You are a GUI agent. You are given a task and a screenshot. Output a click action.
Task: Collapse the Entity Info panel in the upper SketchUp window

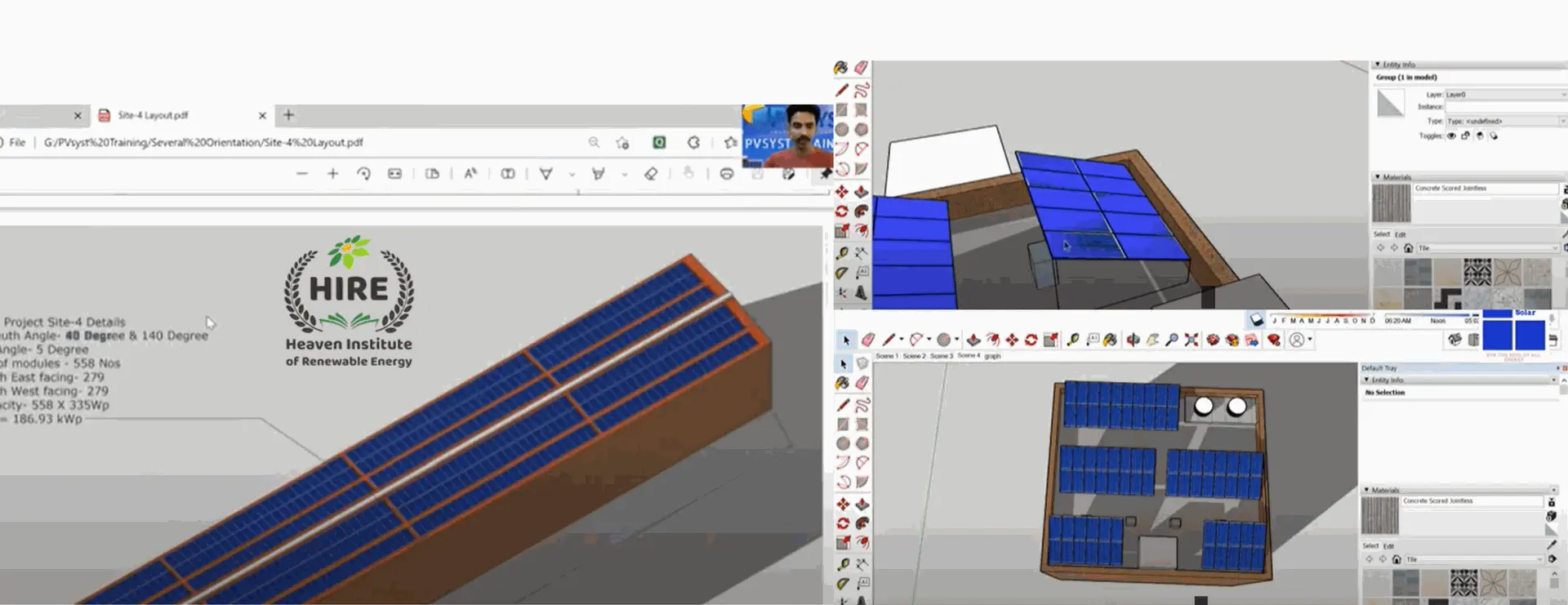coord(1378,65)
